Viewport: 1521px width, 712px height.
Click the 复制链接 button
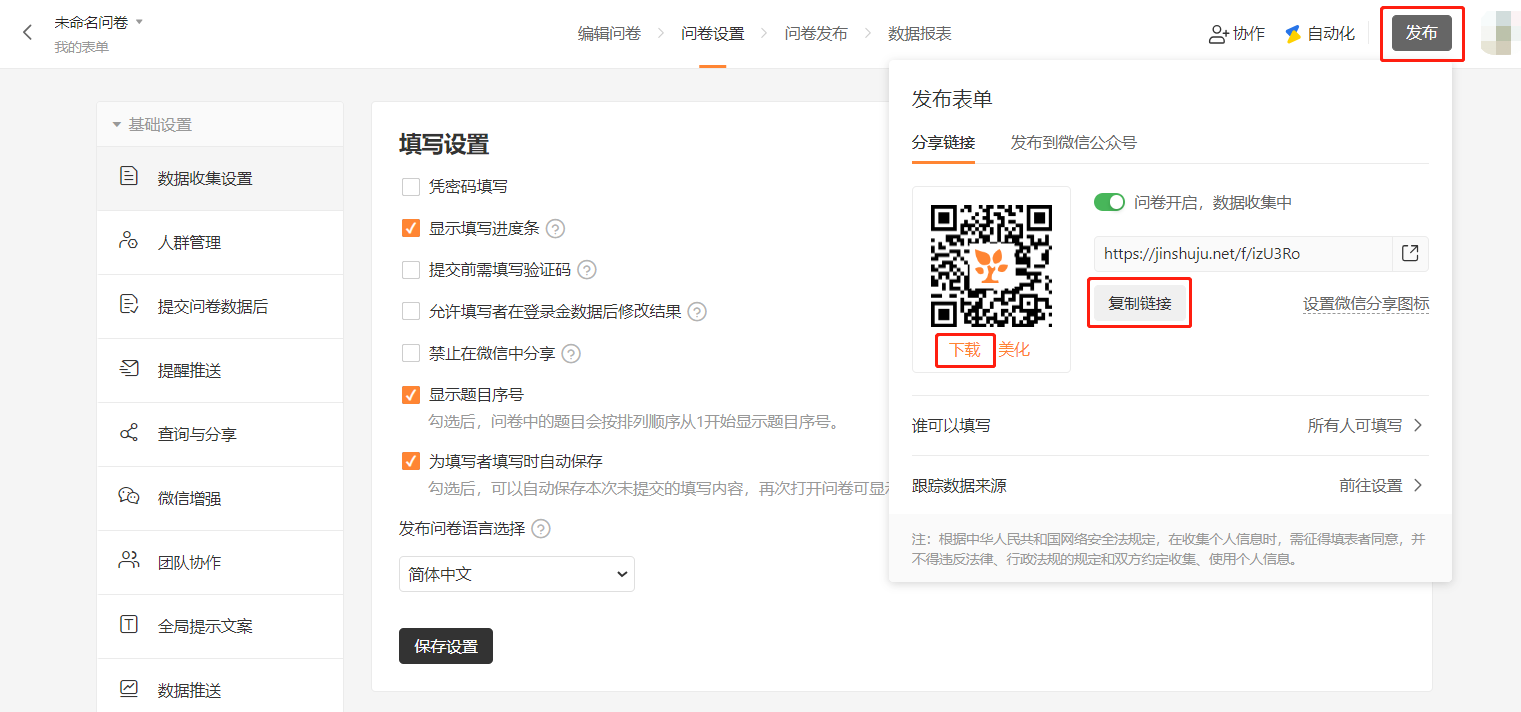click(1140, 303)
